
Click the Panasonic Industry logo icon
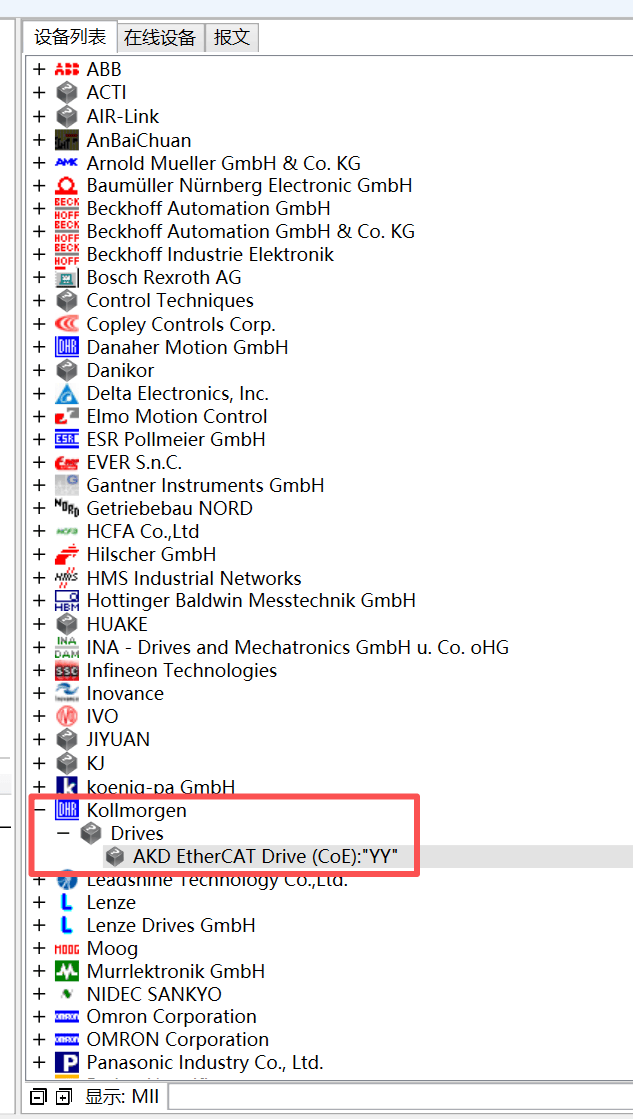[x=66, y=1062]
